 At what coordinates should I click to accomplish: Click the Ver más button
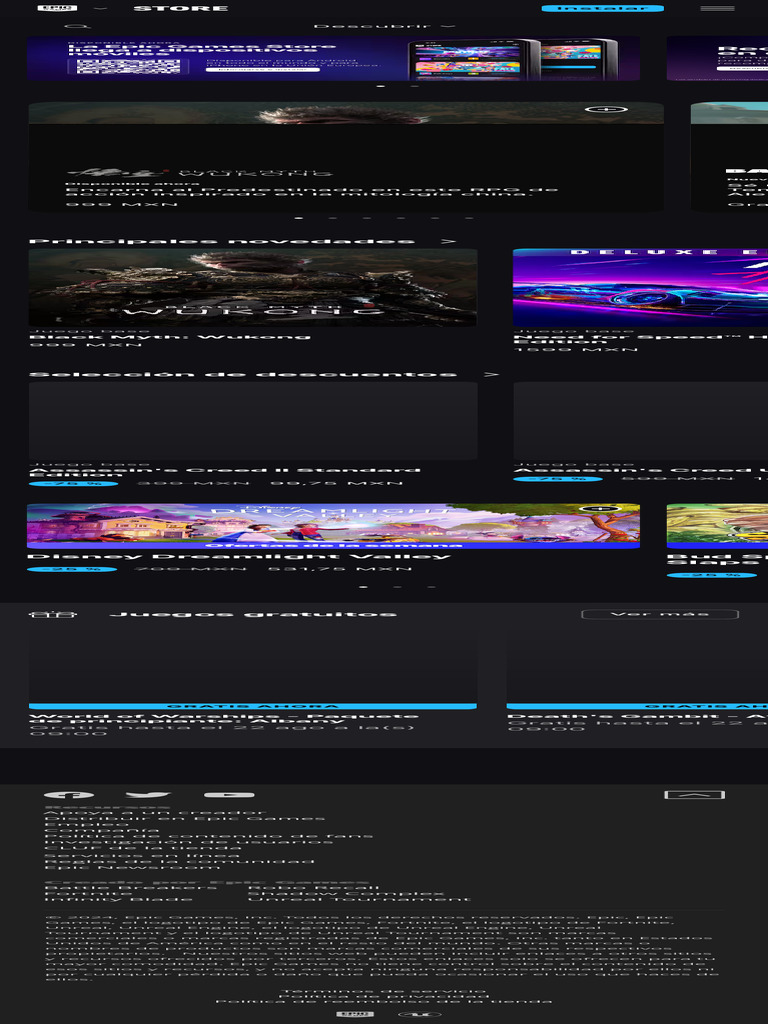pos(660,615)
